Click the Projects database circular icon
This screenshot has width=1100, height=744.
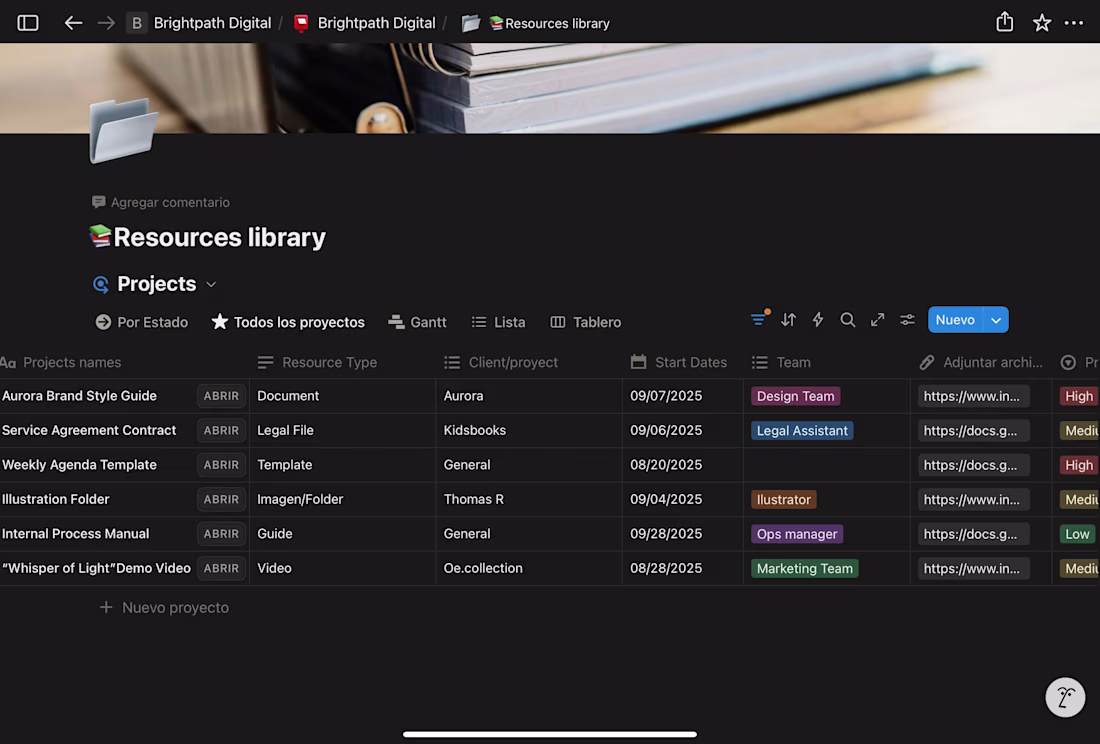[x=100, y=284]
